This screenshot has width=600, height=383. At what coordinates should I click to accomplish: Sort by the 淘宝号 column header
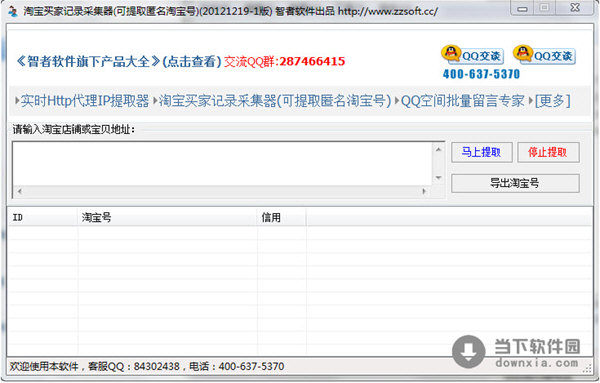168,217
